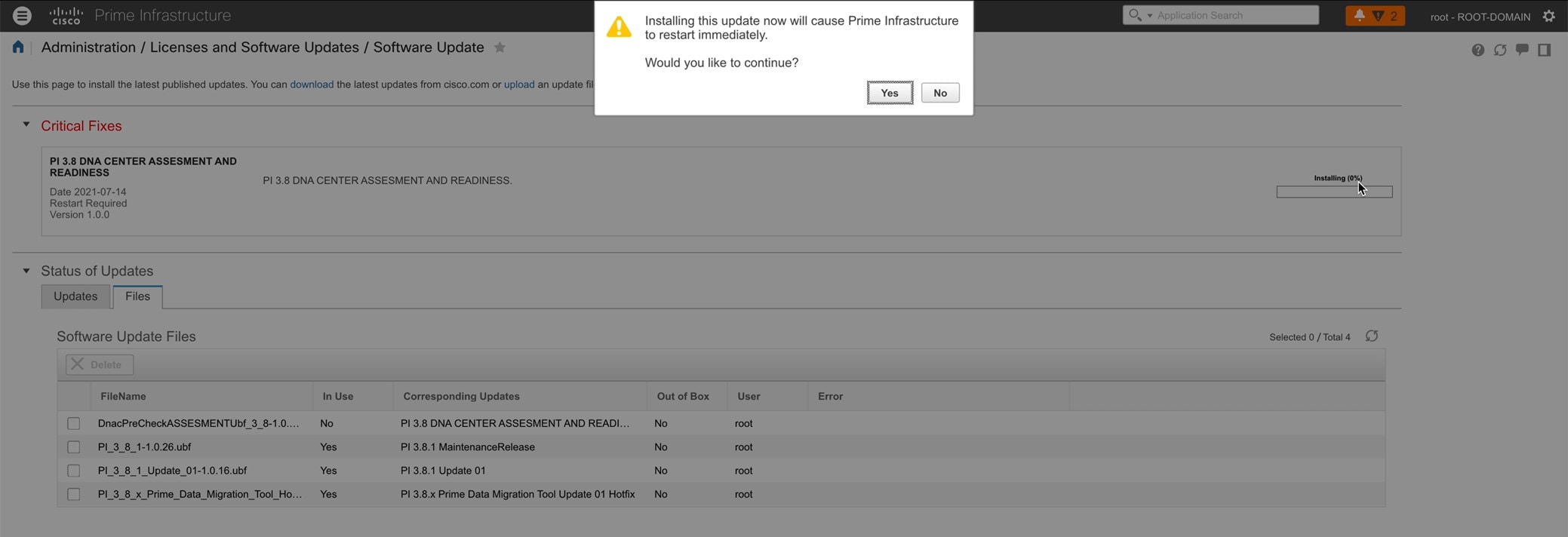Click the search magnifier icon
The width and height of the screenshot is (1568, 537).
[x=1134, y=15]
